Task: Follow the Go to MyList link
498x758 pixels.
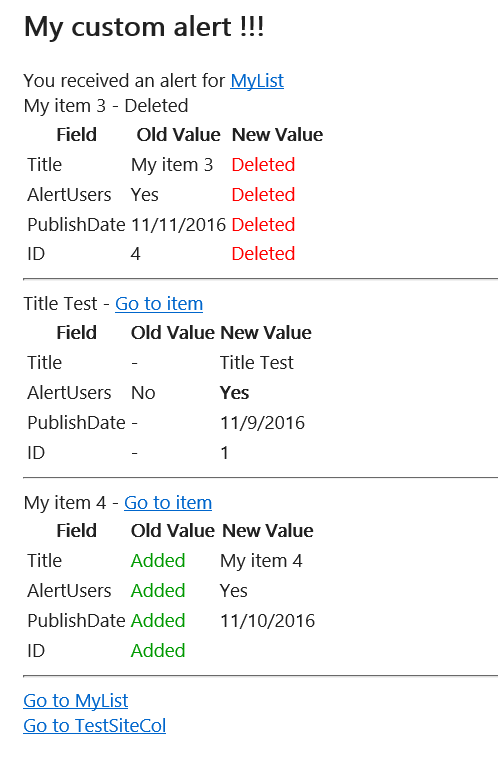Action: tap(75, 700)
